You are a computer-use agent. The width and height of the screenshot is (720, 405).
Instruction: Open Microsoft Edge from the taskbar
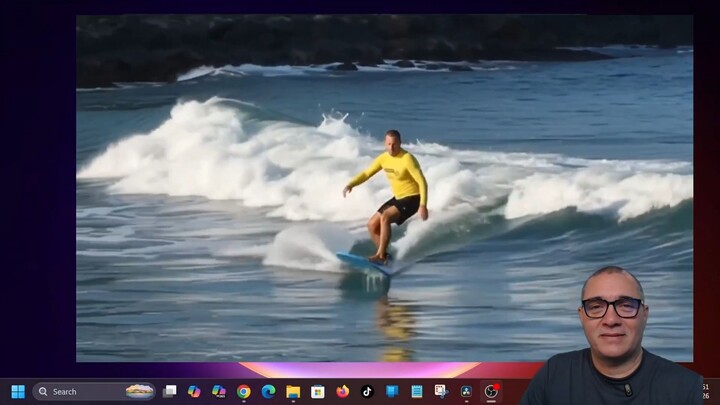click(269, 392)
